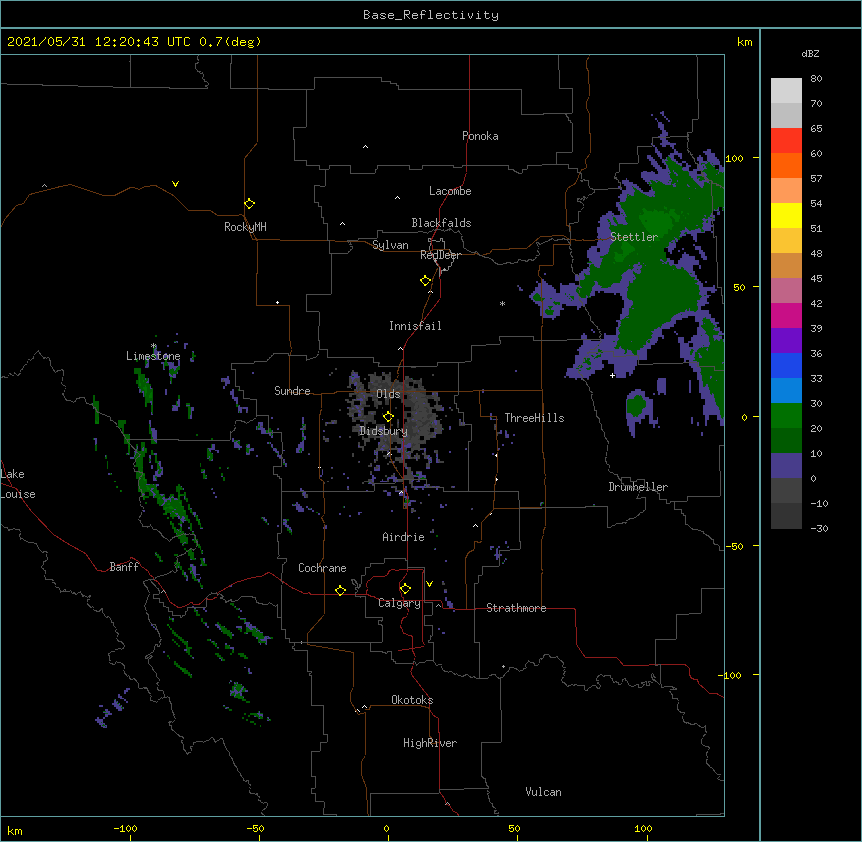862x842 pixels.
Task: Click the yellow V marker northwest of RockyMH
Action: click(x=175, y=184)
